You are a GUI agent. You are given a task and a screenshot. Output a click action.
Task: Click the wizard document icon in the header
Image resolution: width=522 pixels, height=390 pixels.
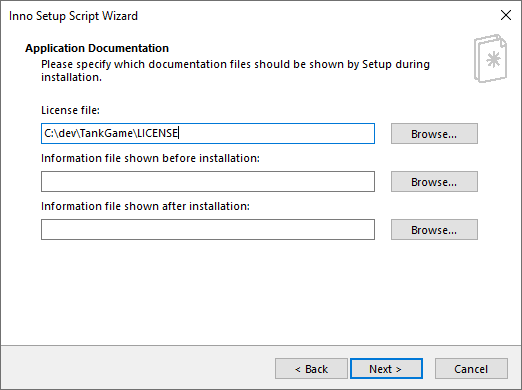point(490,58)
